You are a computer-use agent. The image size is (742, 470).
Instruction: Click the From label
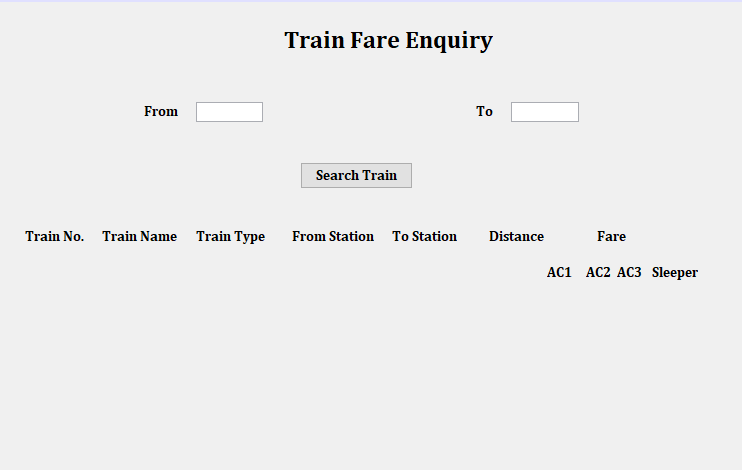(x=161, y=112)
